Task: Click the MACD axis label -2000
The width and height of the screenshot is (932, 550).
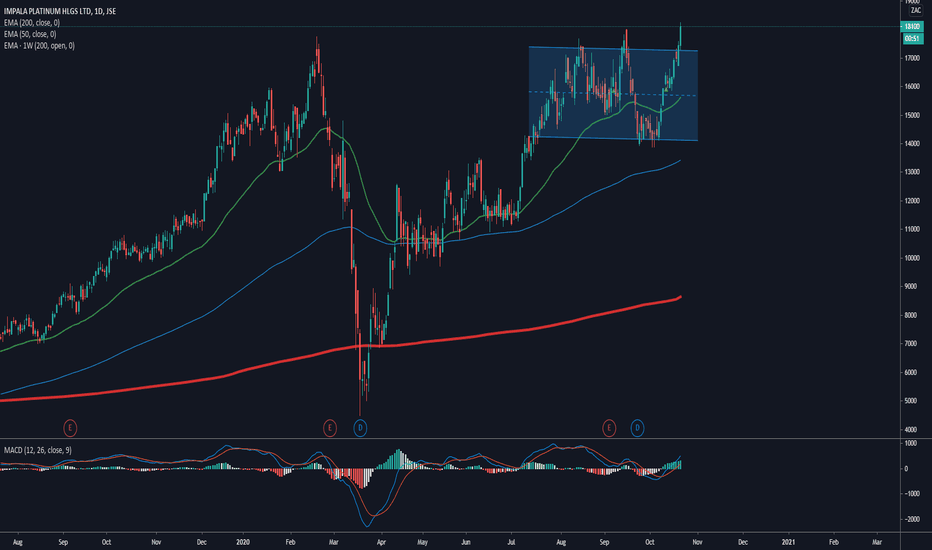Action: (x=912, y=519)
